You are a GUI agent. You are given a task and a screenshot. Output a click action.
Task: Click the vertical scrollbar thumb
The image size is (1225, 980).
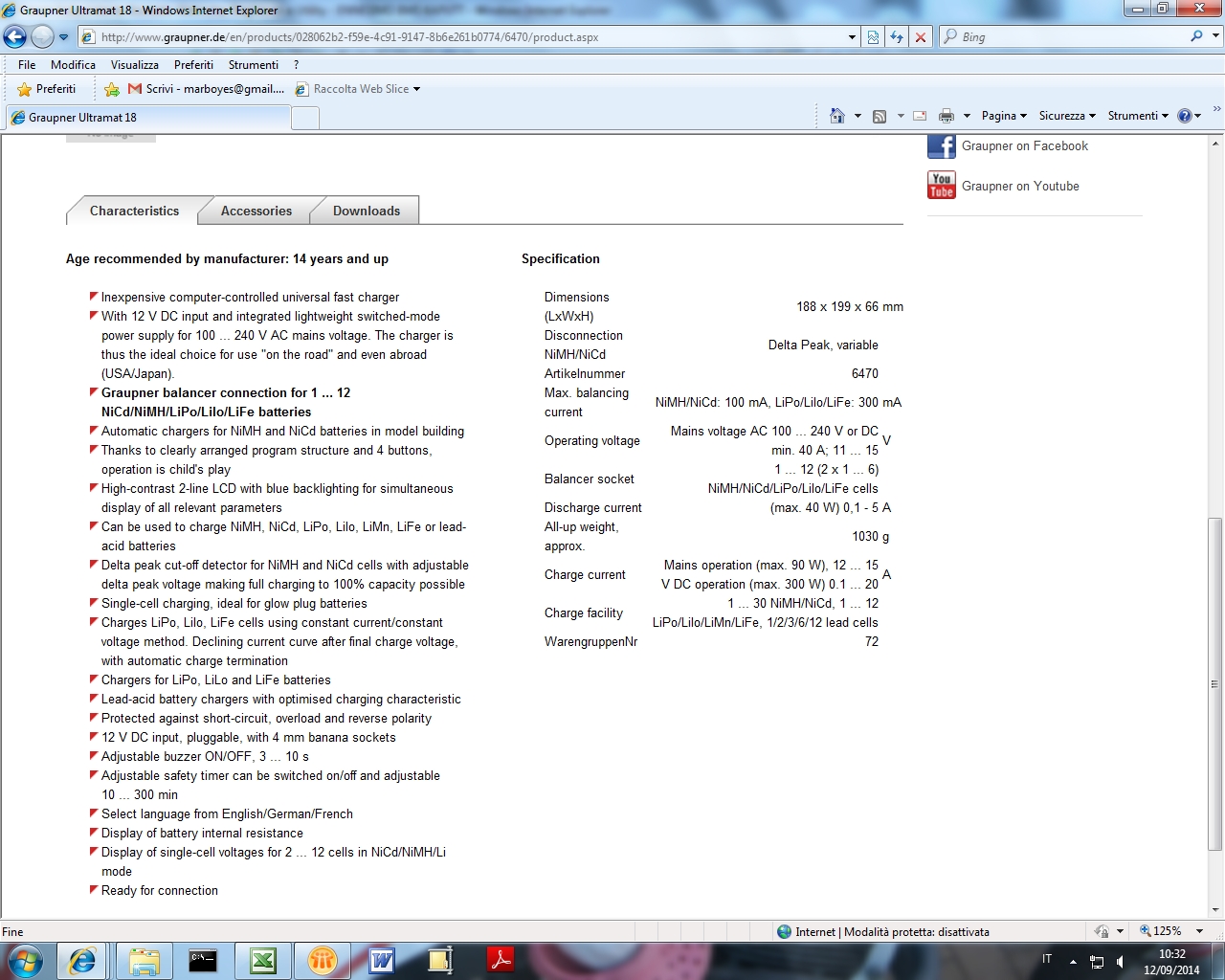1215,684
